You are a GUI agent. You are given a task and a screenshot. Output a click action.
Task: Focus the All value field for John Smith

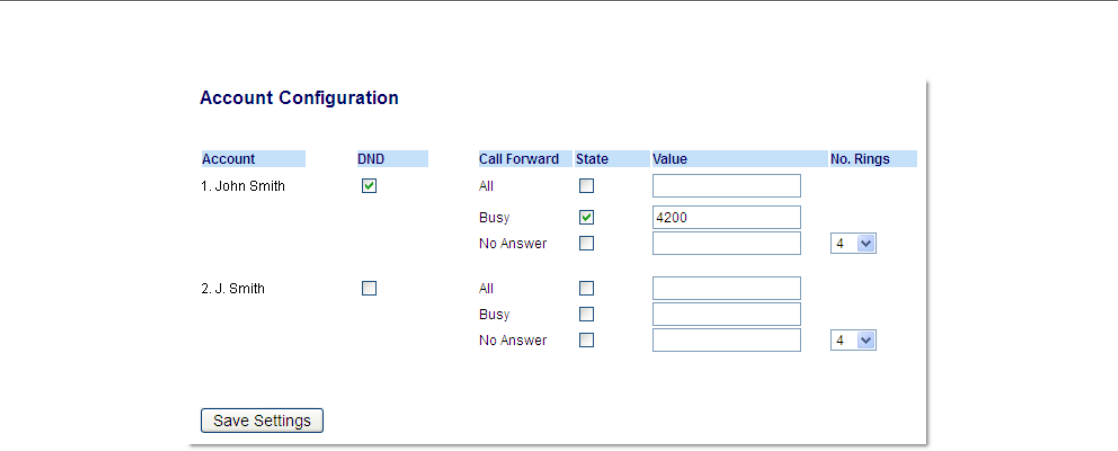click(727, 186)
